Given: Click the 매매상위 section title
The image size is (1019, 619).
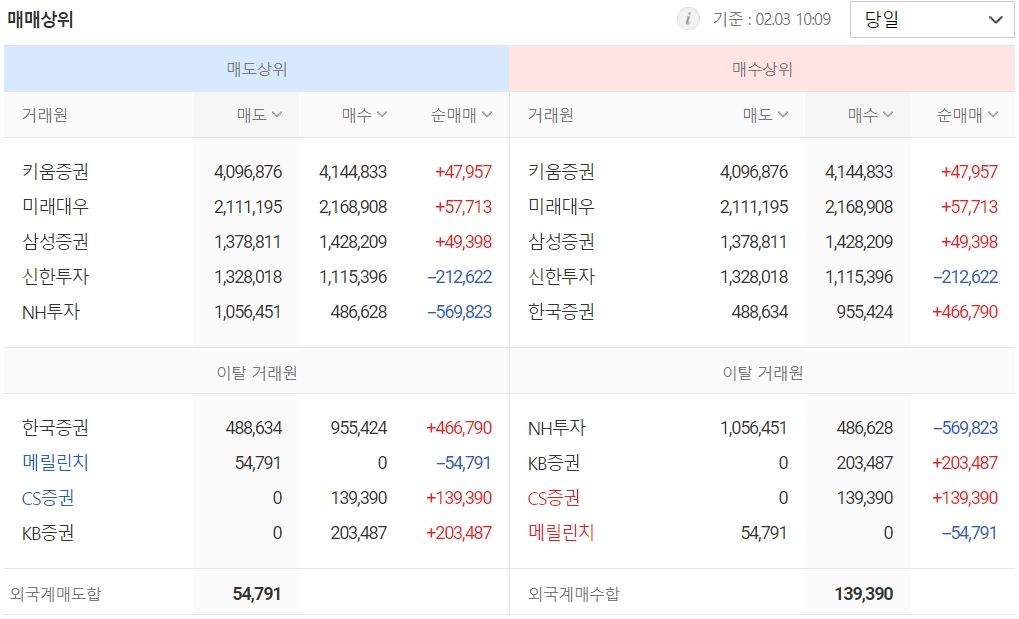Looking at the screenshot, I should point(40,20).
